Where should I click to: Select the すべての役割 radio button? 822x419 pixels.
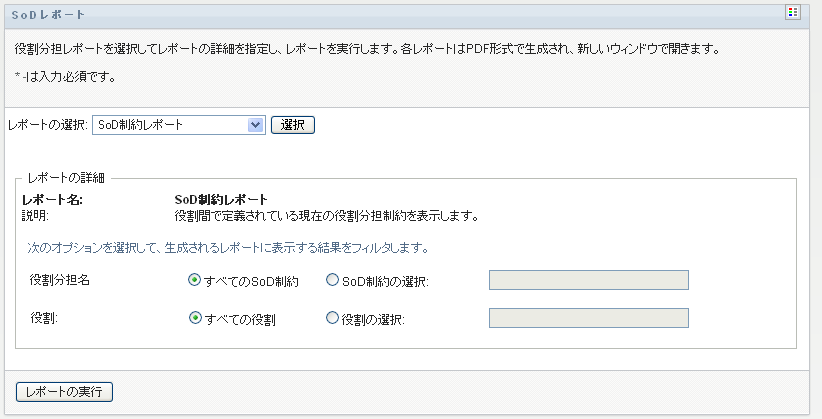[x=195, y=319]
